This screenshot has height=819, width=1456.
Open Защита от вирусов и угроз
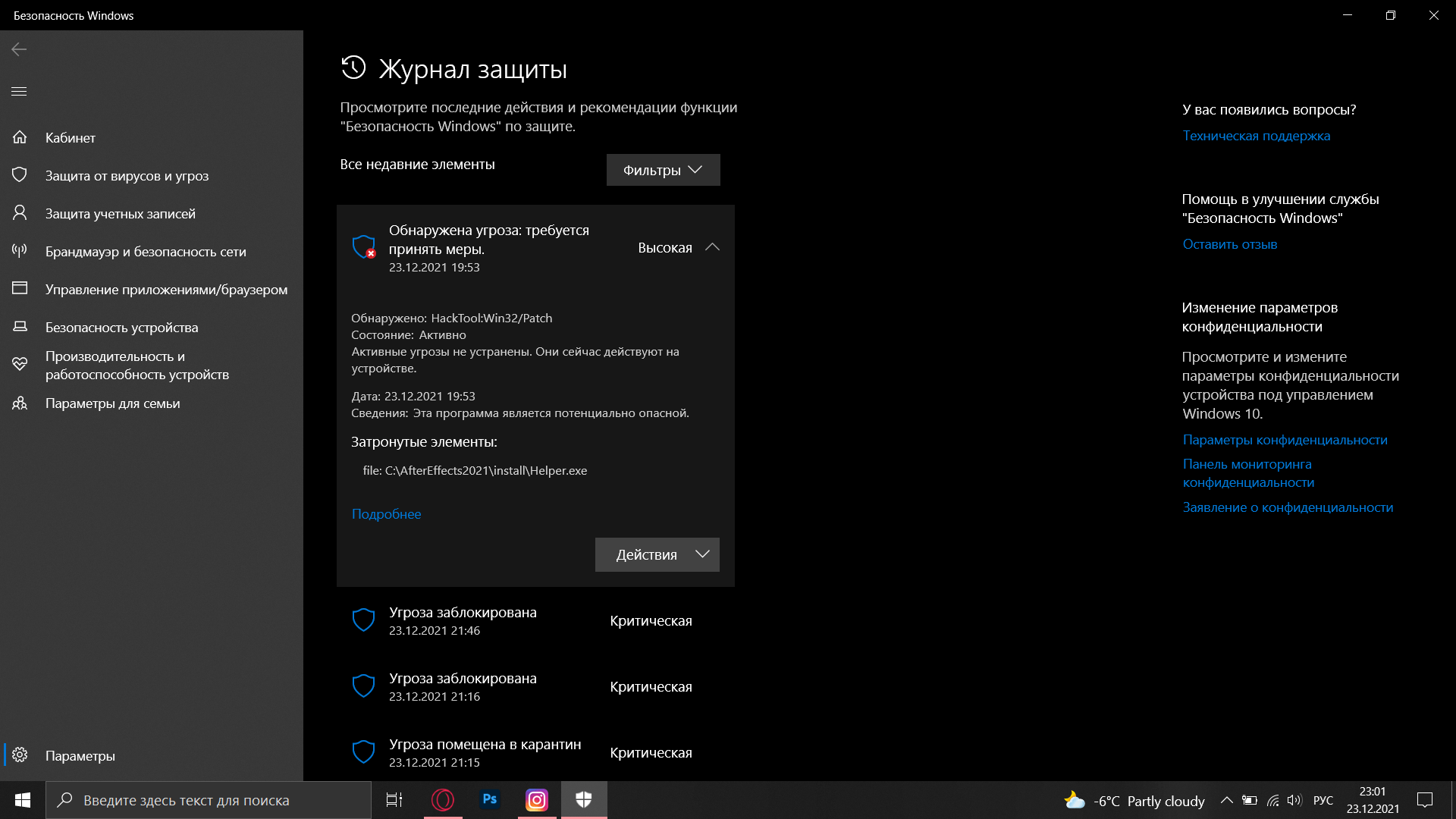(x=127, y=176)
